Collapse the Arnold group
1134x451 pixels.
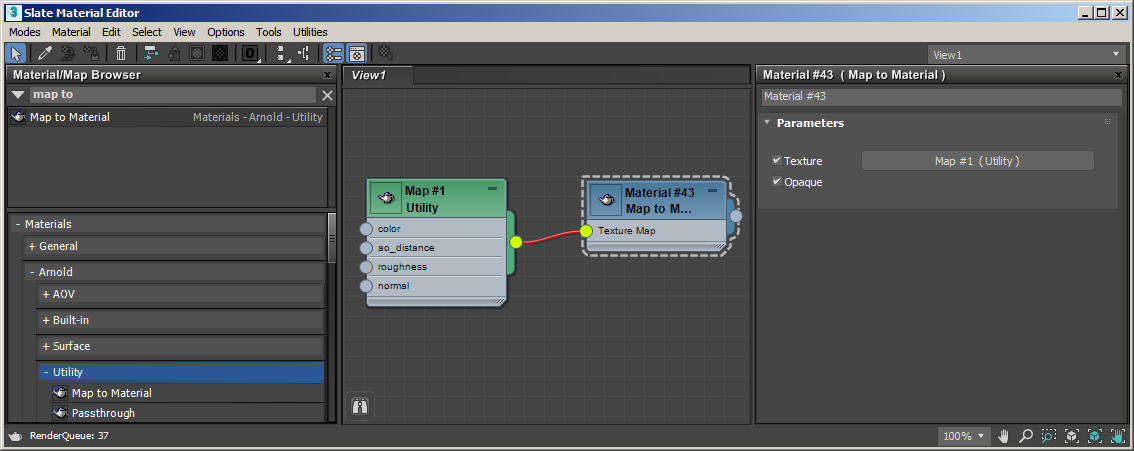tap(32, 272)
